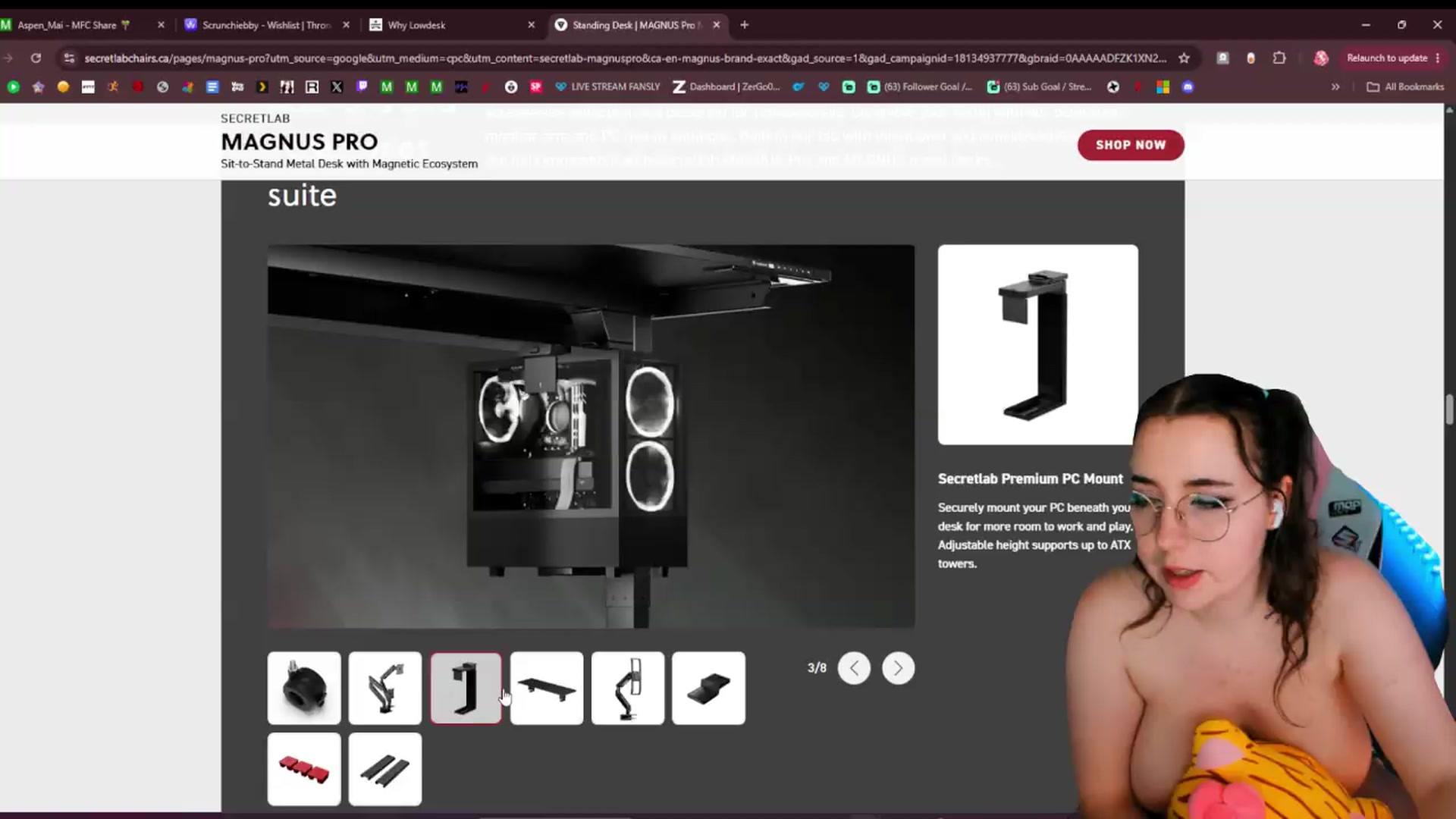Image resolution: width=1456 pixels, height=819 pixels.
Task: Open the LIVE STREAM FANSLY bookmark
Action: [x=607, y=87]
